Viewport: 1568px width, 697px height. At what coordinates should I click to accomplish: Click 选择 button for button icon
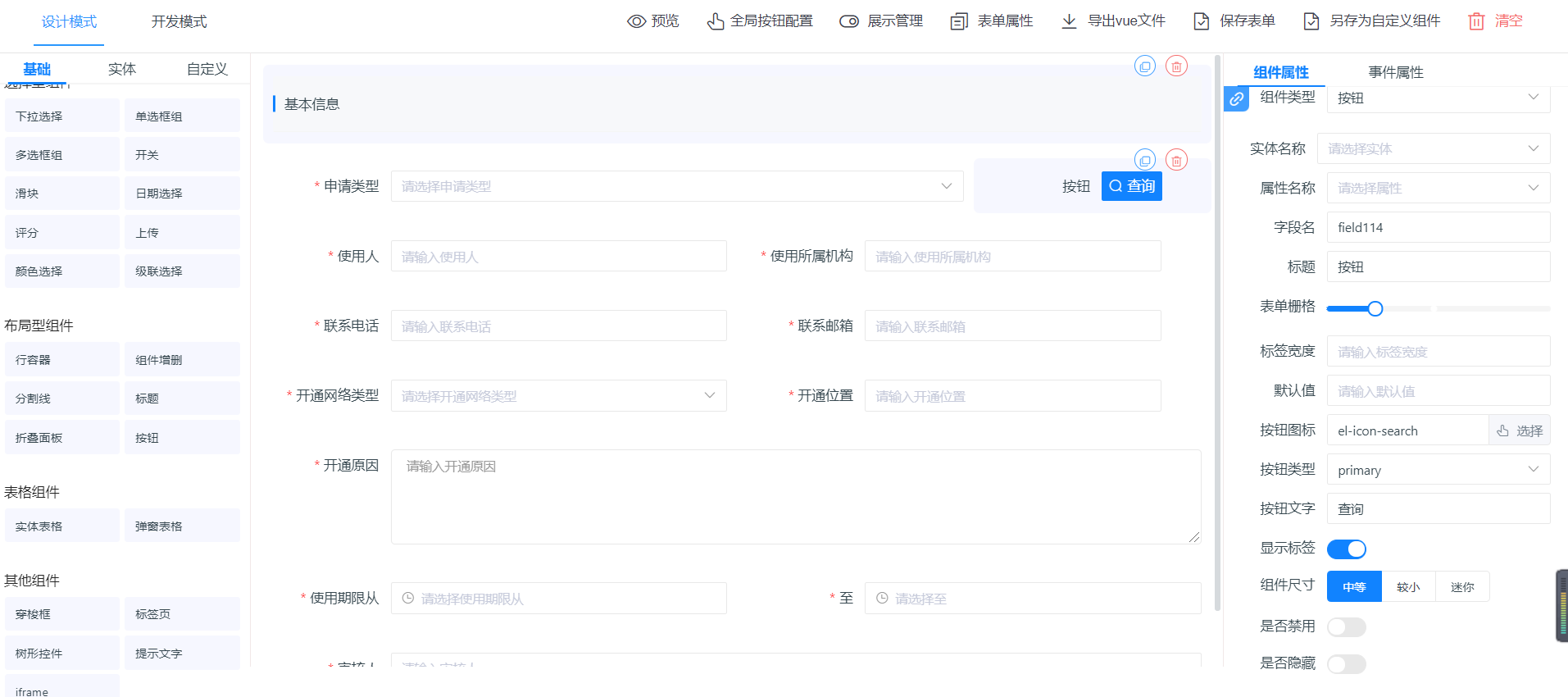(1520, 430)
